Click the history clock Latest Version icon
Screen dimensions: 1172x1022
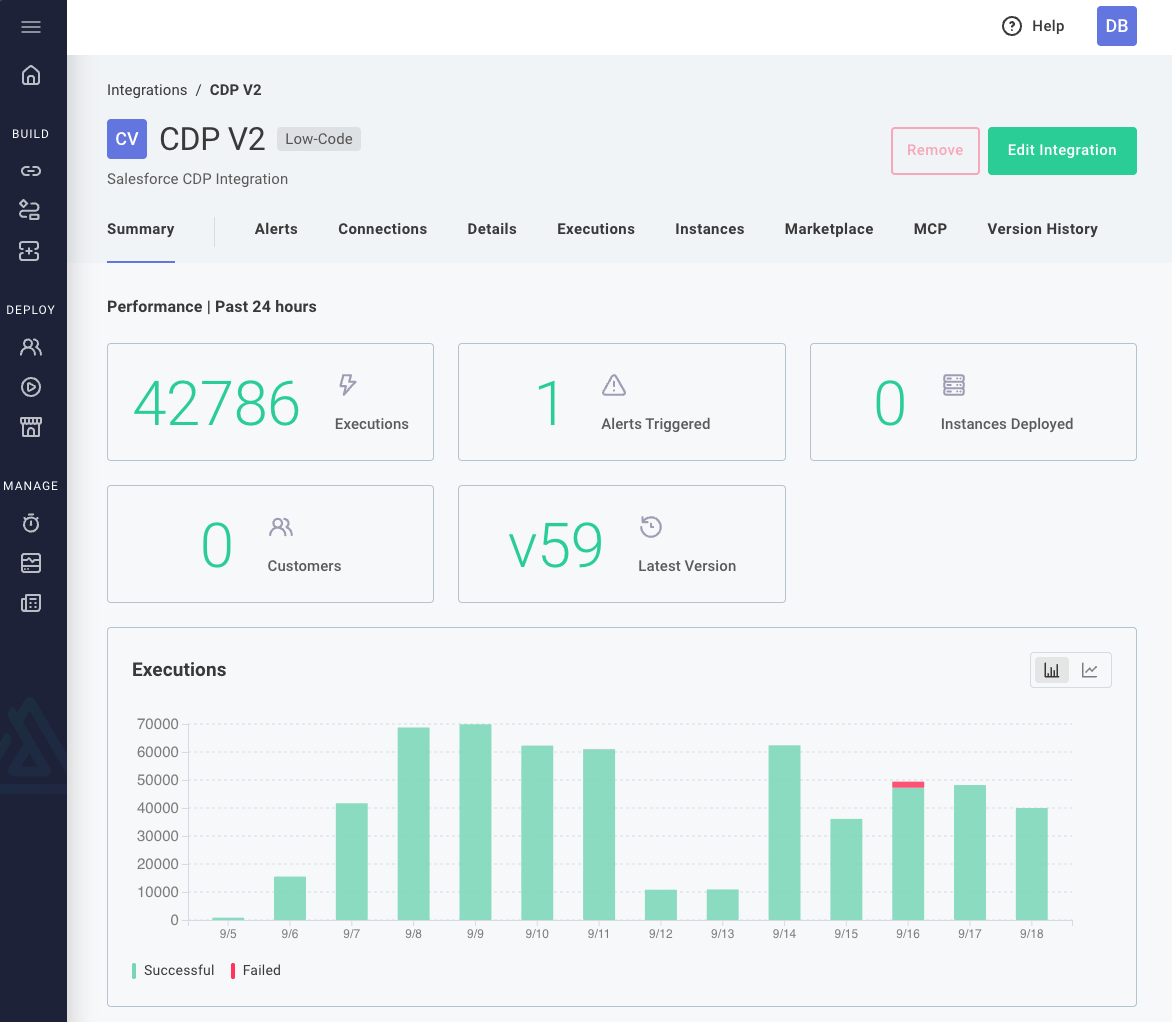[x=651, y=527]
